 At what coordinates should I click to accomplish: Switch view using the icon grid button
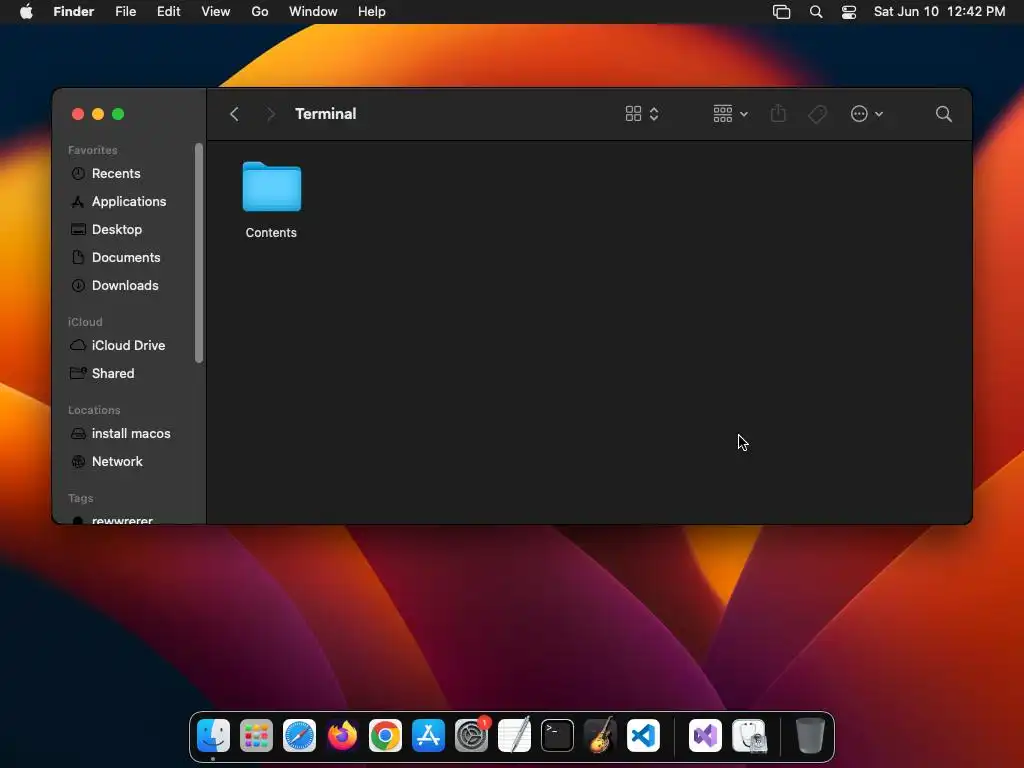(x=633, y=114)
